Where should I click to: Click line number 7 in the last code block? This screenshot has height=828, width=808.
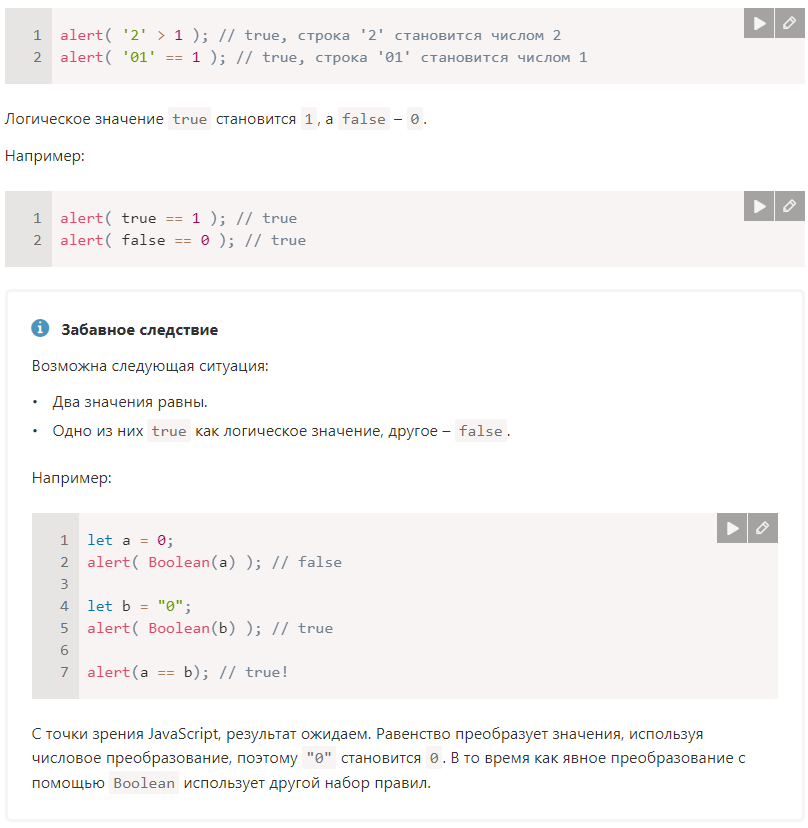[x=64, y=672]
